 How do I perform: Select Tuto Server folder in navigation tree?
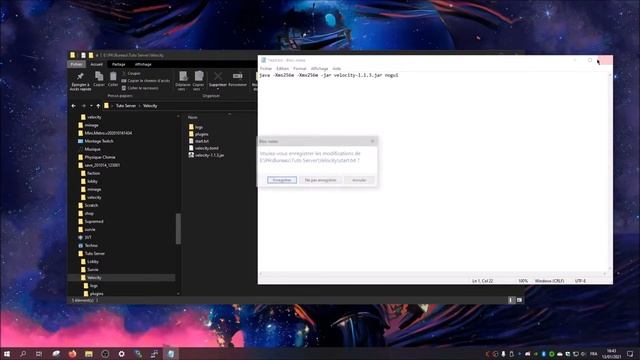tap(91, 253)
